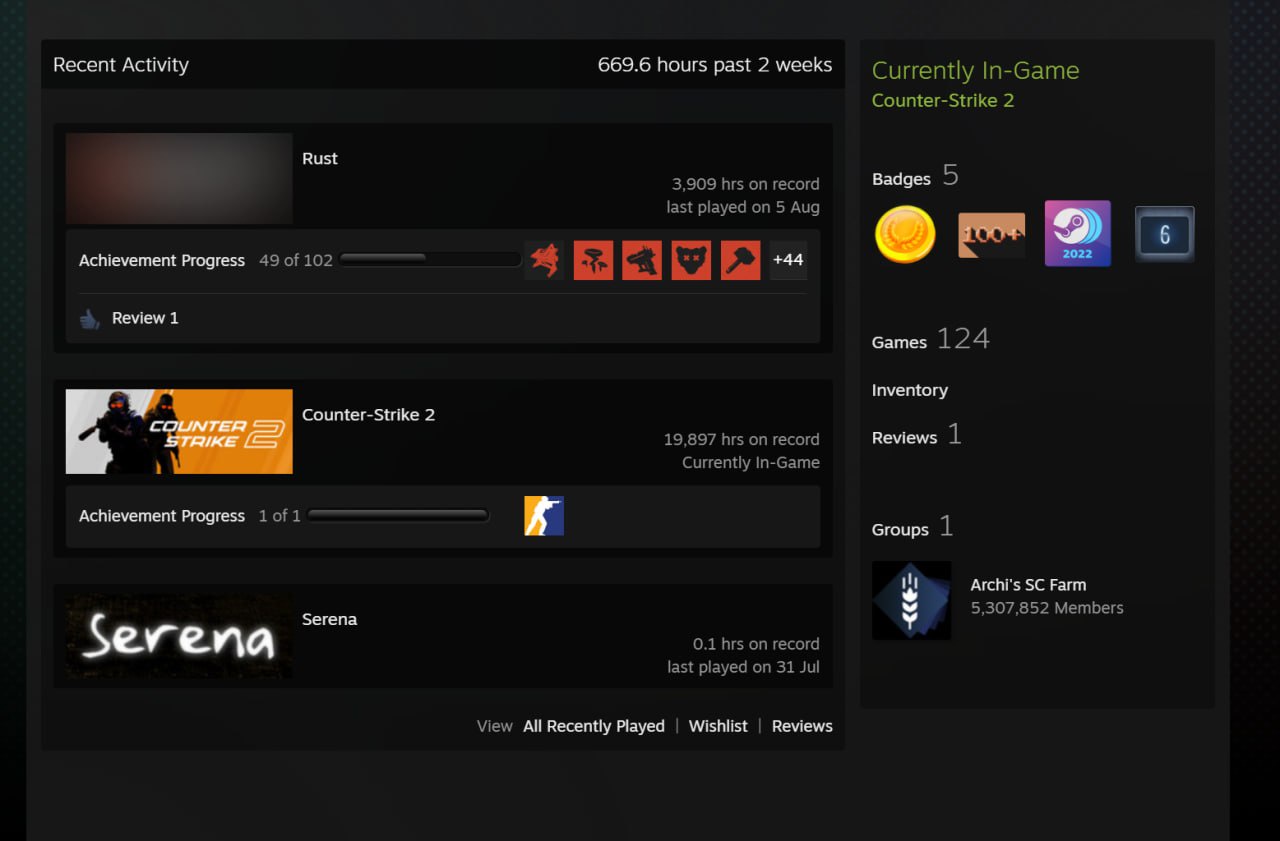Click the "last played on 5 Aug" text
The image size is (1280, 841).
[x=743, y=207]
